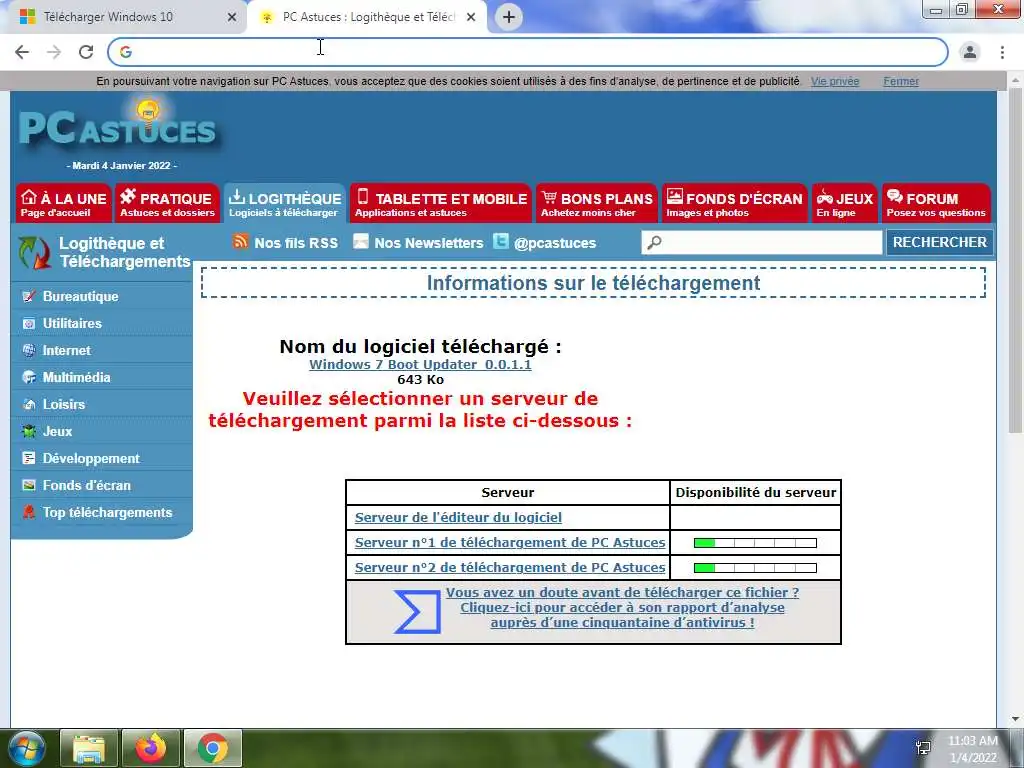Open a new tab with the plus button
Image resolution: width=1024 pixels, height=768 pixels.
click(509, 17)
